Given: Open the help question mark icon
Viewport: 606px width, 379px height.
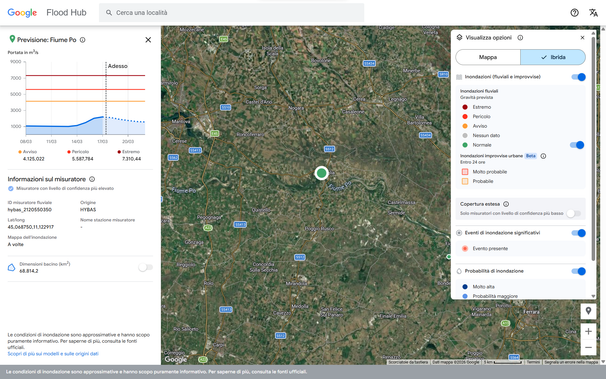Looking at the screenshot, I should pos(574,13).
